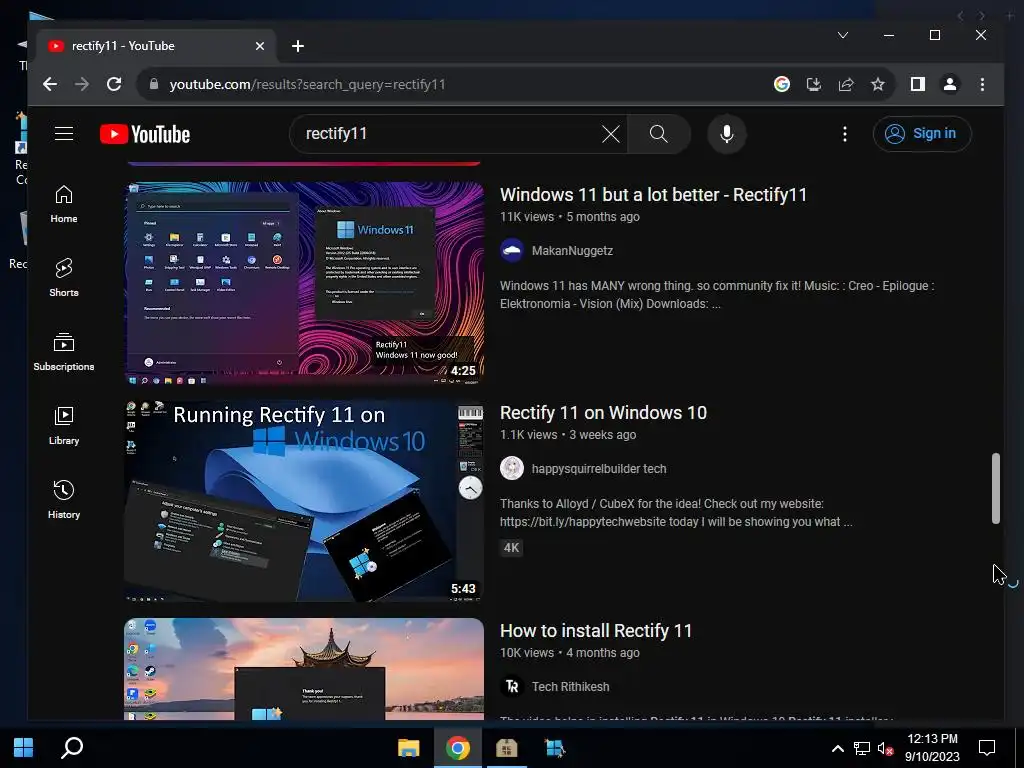Open Running Rectify 11 on Windows 10 thumbnail
This screenshot has height=768, width=1024.
click(304, 502)
